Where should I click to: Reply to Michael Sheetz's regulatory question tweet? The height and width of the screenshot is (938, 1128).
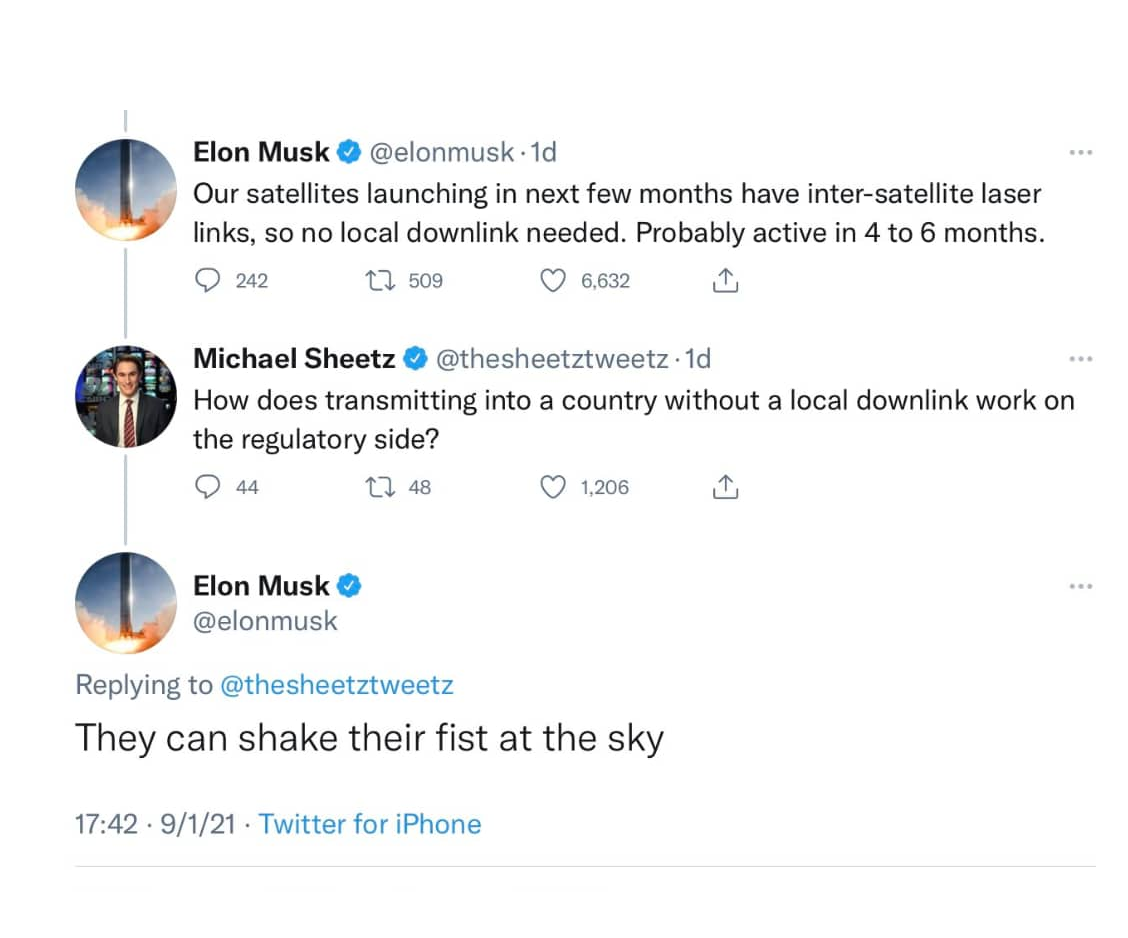(207, 487)
